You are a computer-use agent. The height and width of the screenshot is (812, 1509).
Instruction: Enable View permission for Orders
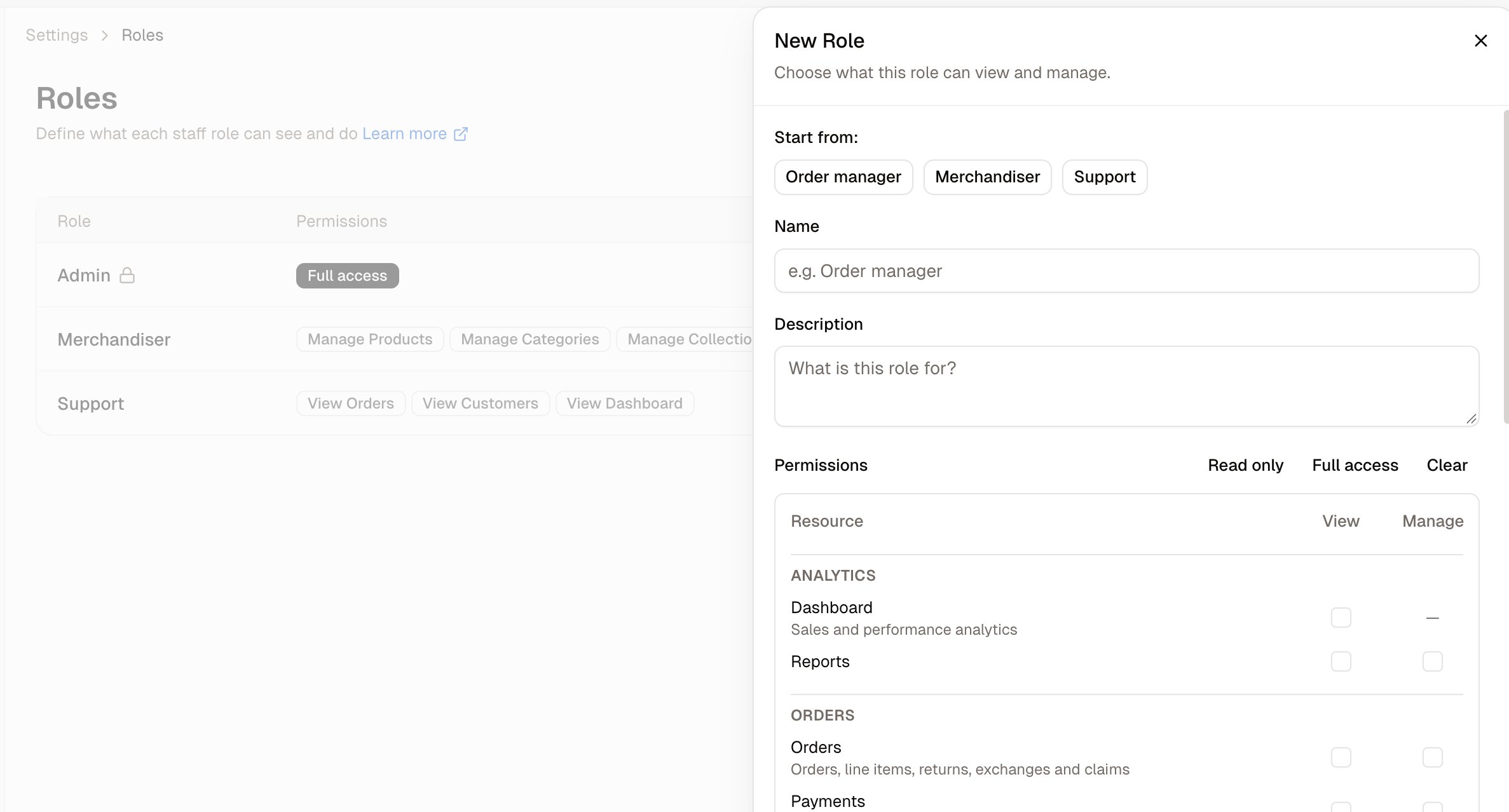tap(1341, 757)
